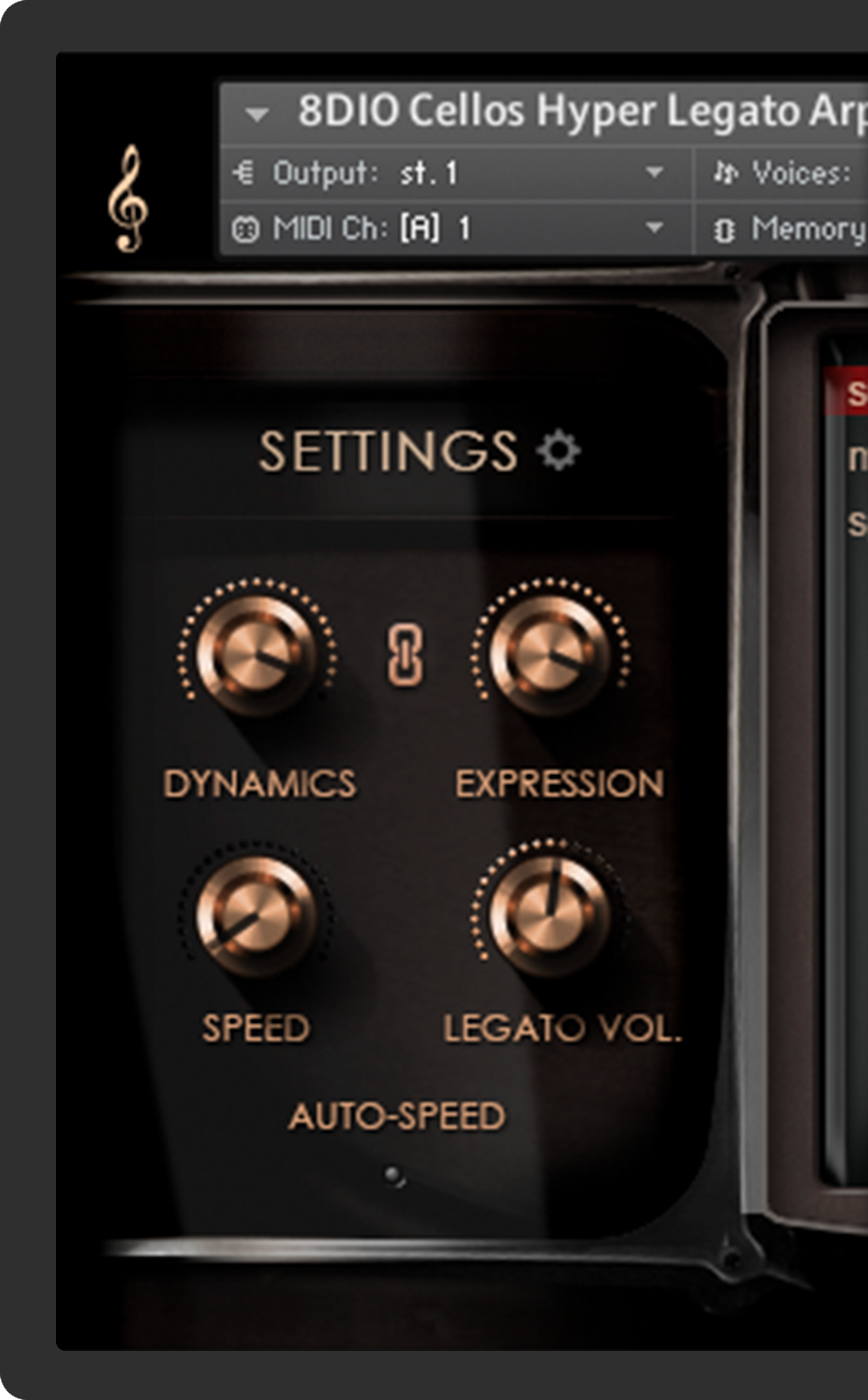
Task: Toggle the chain link between Dynamics and Expression
Action: point(405,656)
